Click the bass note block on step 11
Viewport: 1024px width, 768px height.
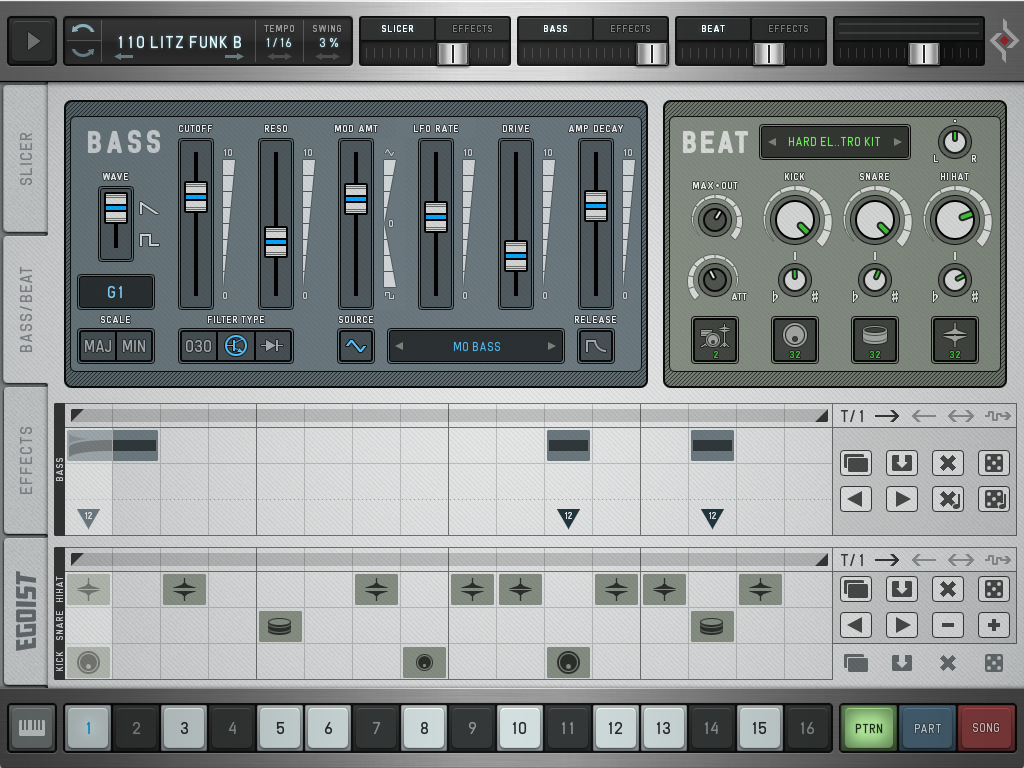(x=568, y=445)
